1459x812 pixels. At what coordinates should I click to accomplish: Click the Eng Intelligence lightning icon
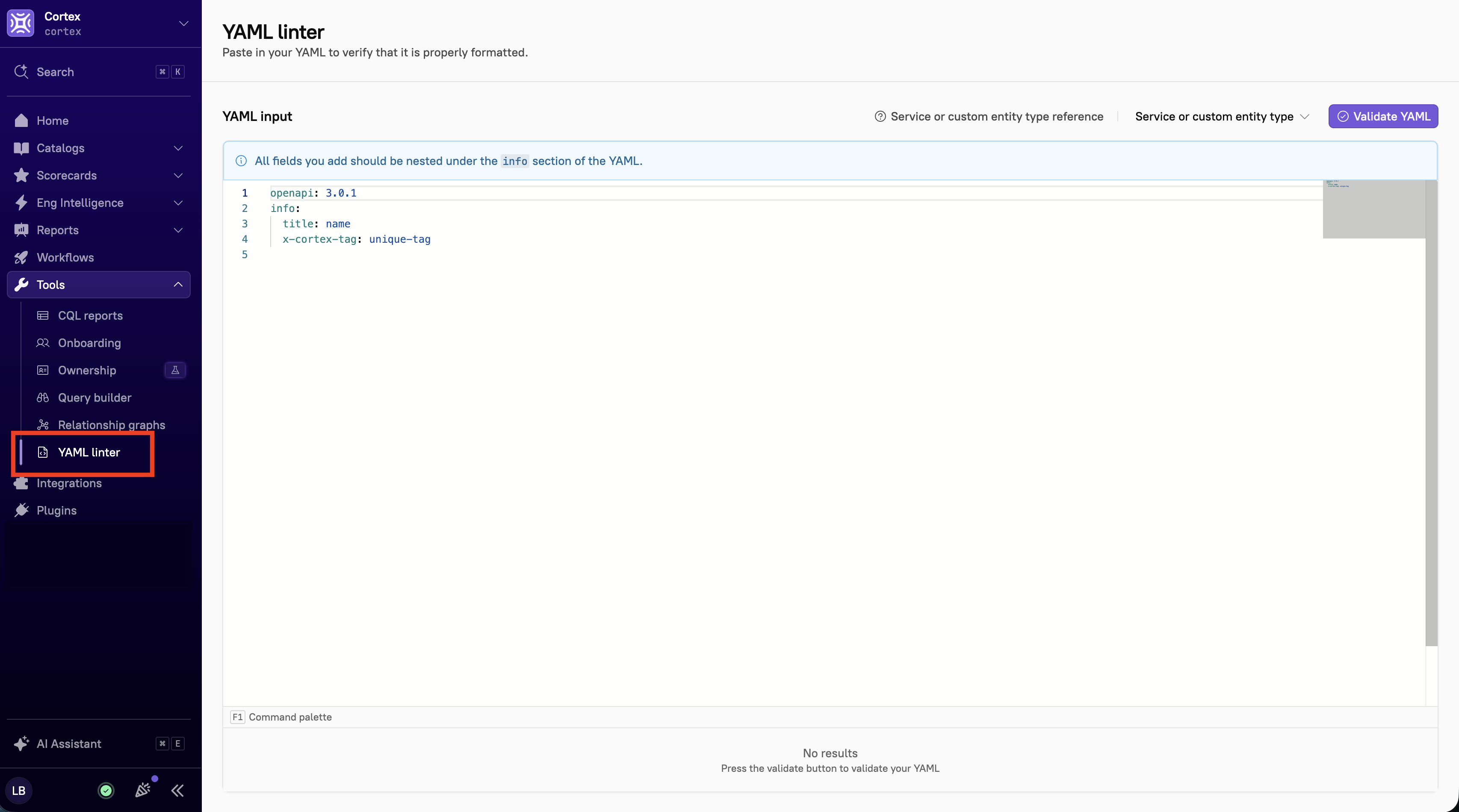(21, 203)
